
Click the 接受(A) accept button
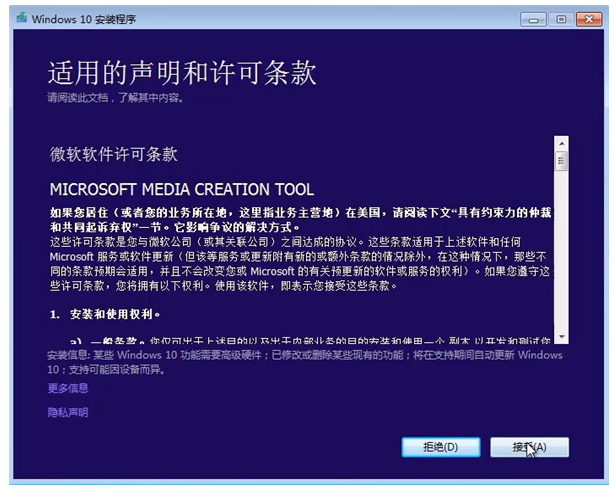pos(529,447)
